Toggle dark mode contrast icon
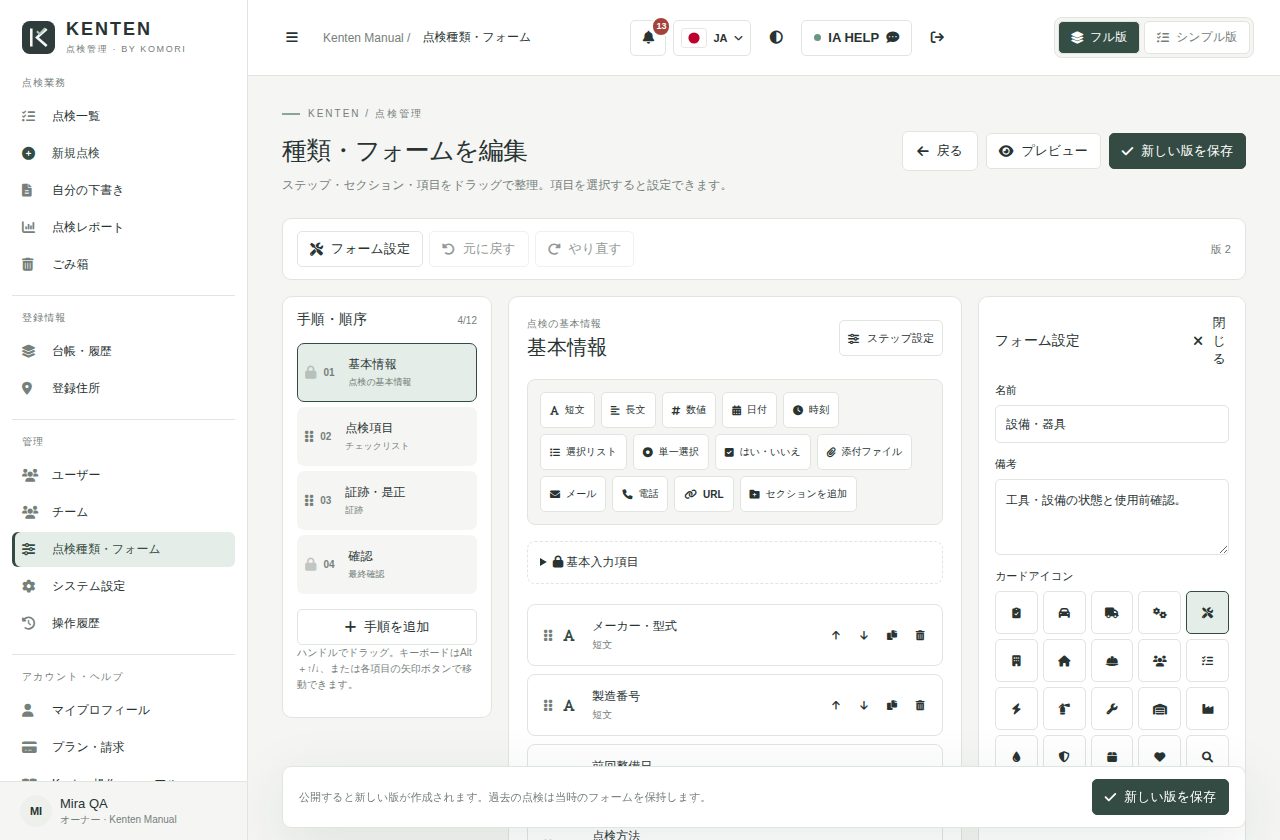Screen dimensions: 1280x840 776,38
